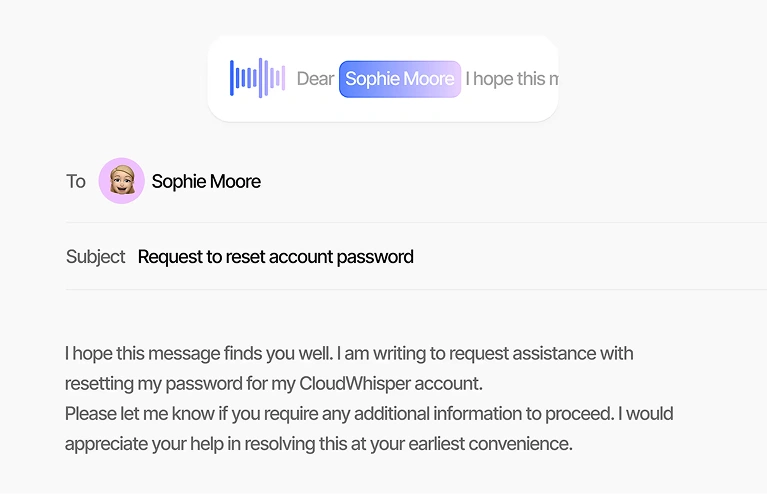Click the Sophie Moore recipient name
The width and height of the screenshot is (767, 494).
[206, 181]
